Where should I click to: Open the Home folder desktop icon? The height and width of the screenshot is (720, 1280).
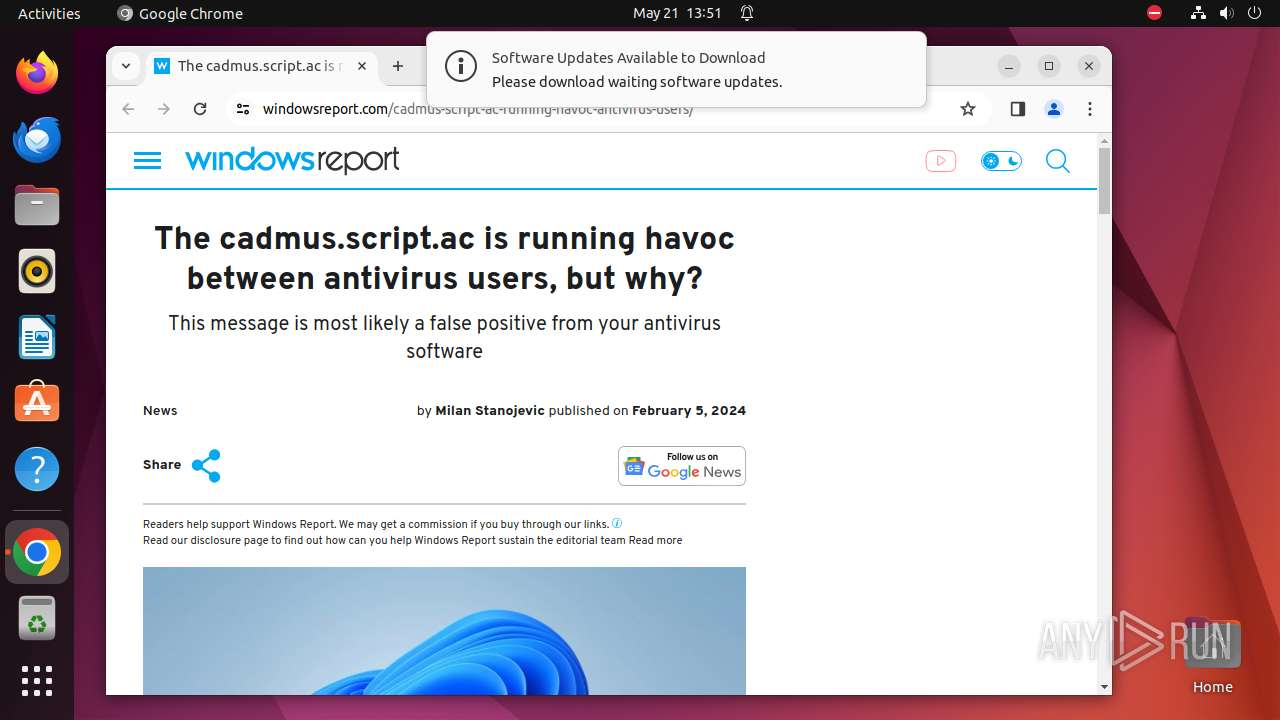tap(1212, 656)
